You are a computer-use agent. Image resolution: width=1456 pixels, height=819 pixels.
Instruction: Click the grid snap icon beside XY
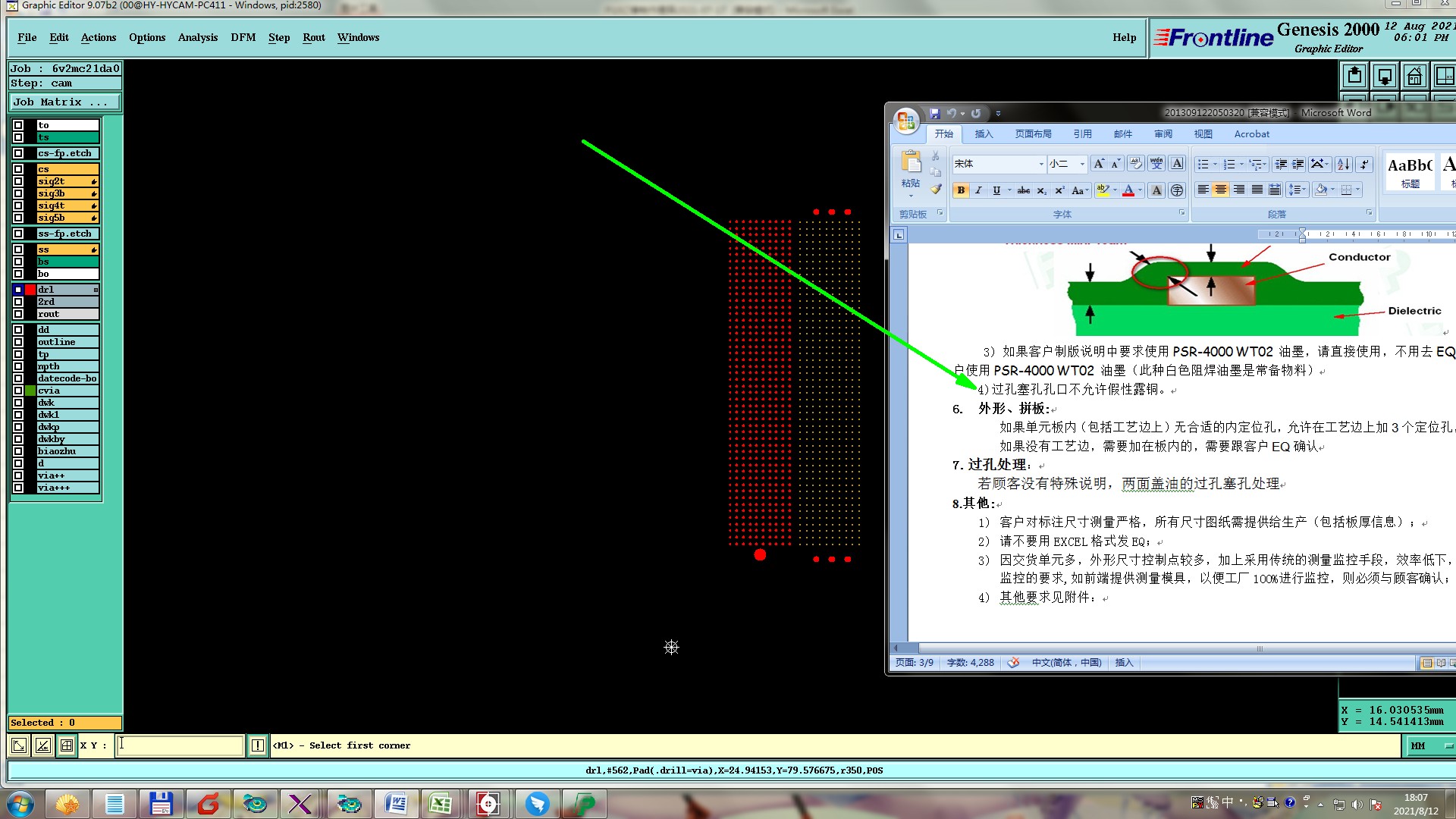pos(67,745)
